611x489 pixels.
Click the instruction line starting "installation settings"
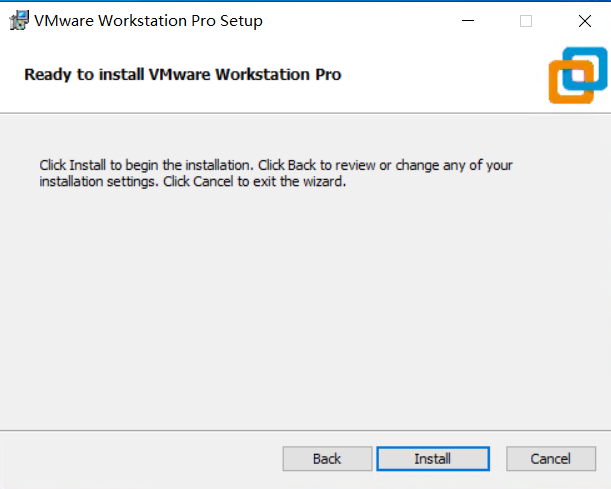point(192,182)
